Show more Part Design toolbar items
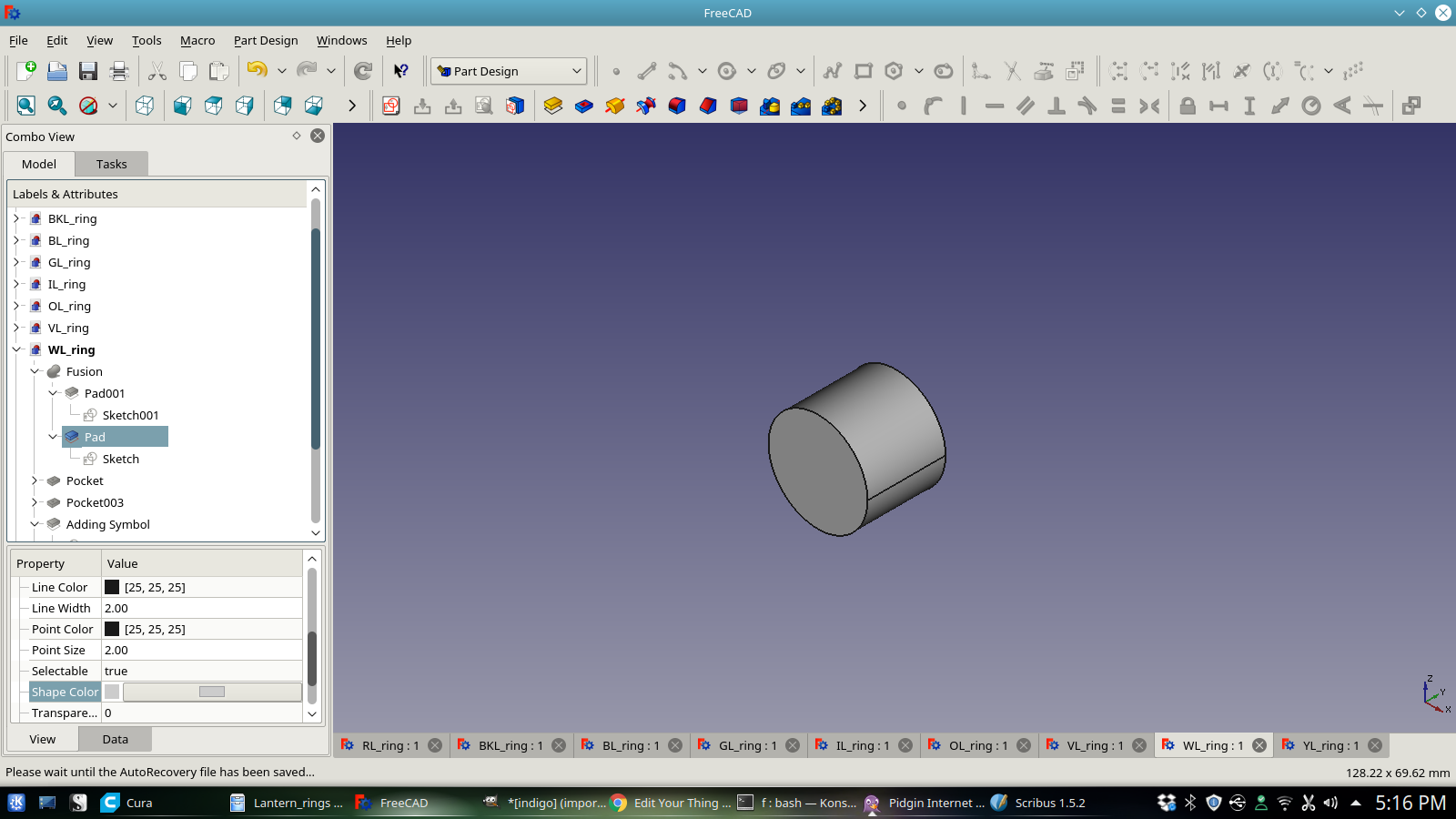1456x819 pixels. click(x=863, y=106)
